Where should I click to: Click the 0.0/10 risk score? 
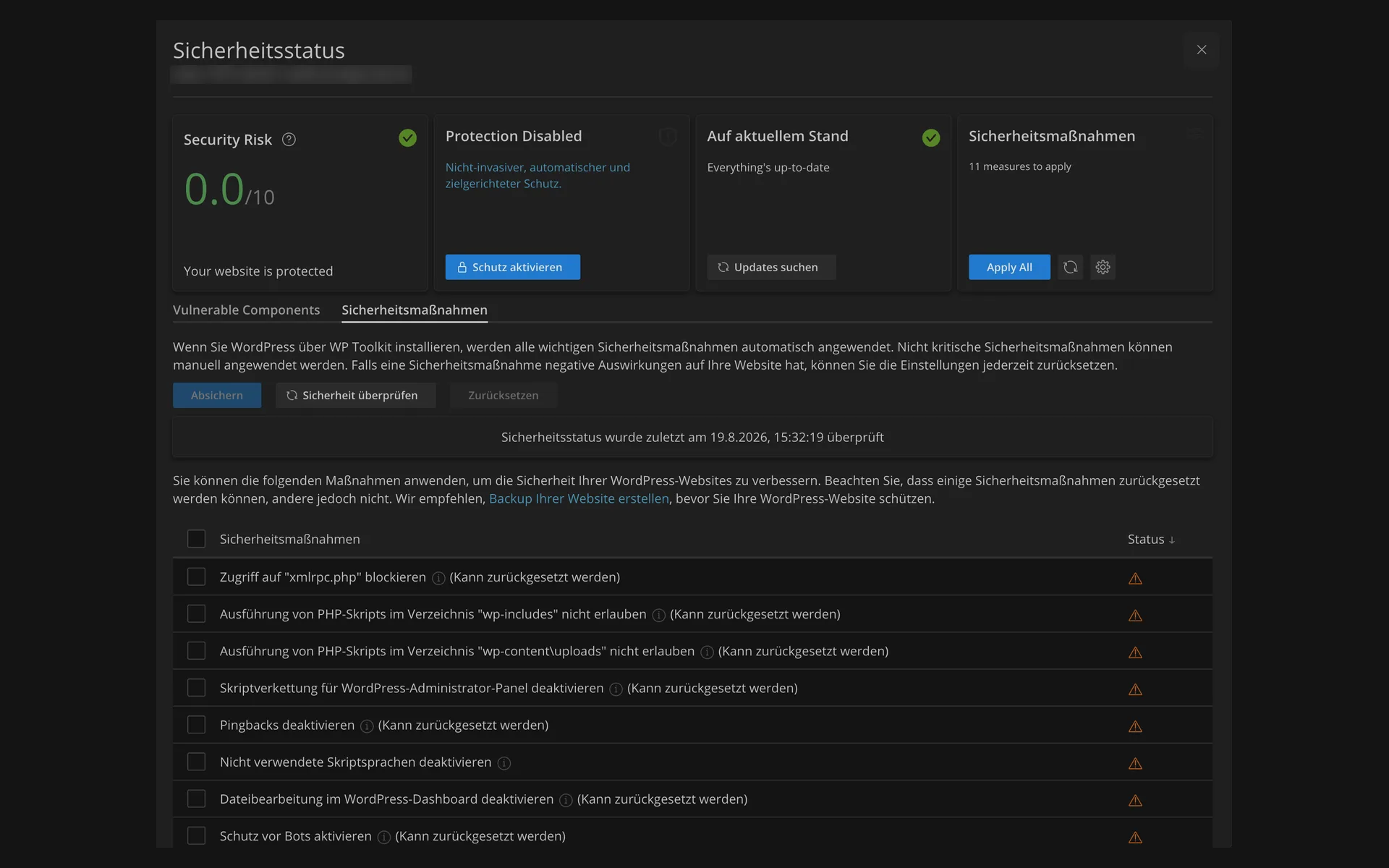229,190
